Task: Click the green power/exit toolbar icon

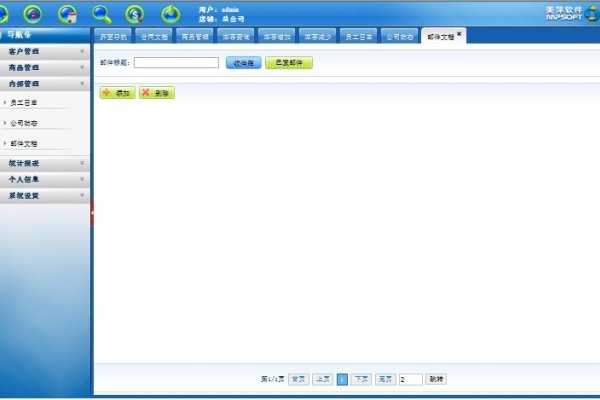Action: [171, 14]
